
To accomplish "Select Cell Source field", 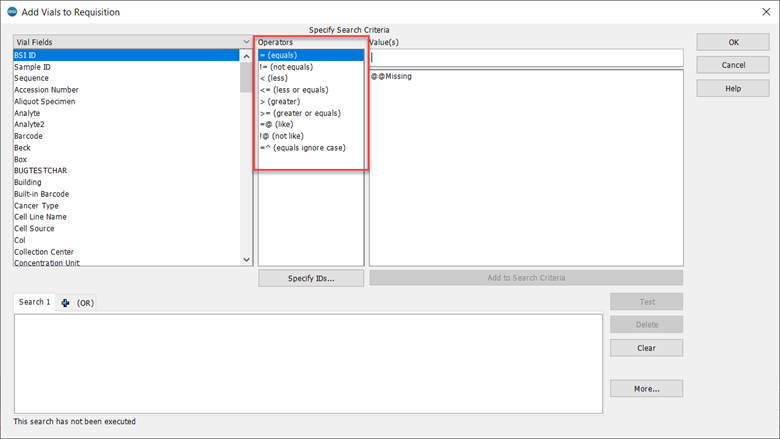I will [x=126, y=228].
